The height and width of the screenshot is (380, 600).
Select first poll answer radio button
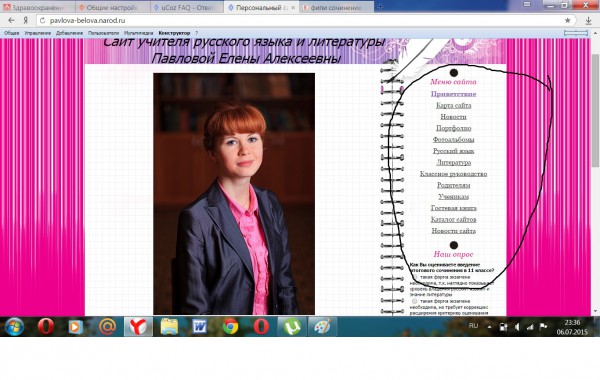415,277
